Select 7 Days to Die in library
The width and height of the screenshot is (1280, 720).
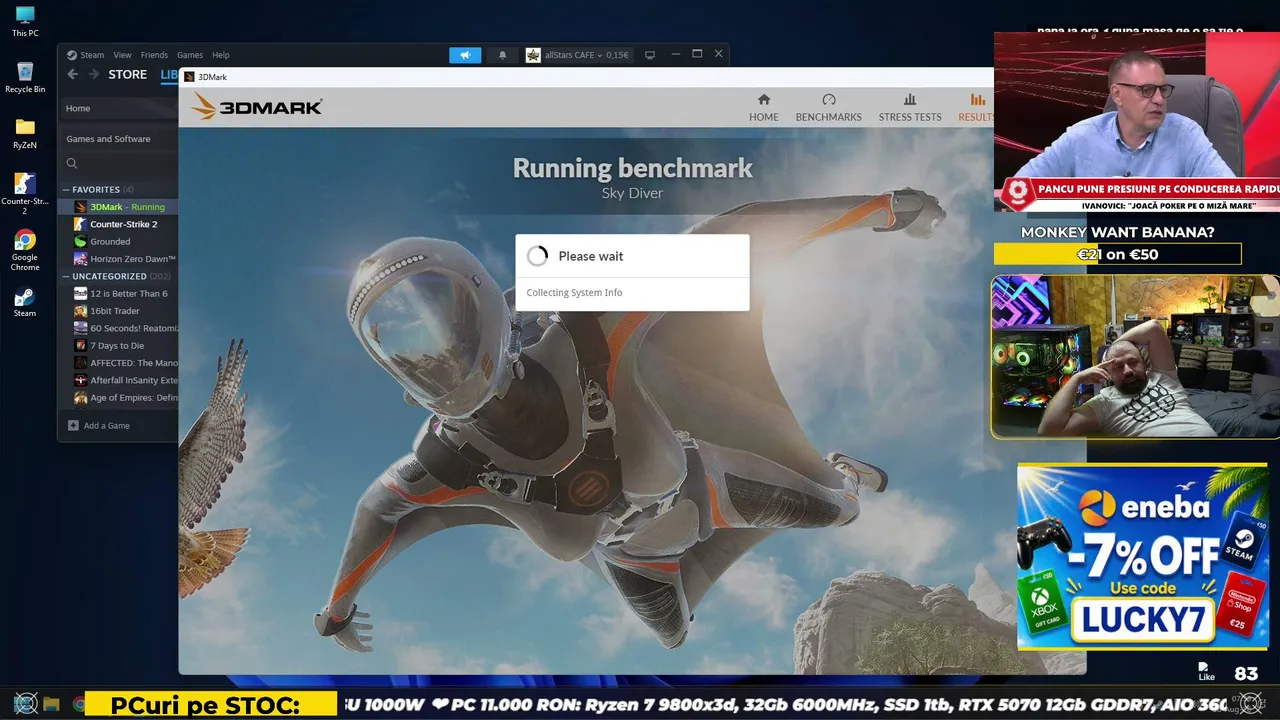point(117,346)
